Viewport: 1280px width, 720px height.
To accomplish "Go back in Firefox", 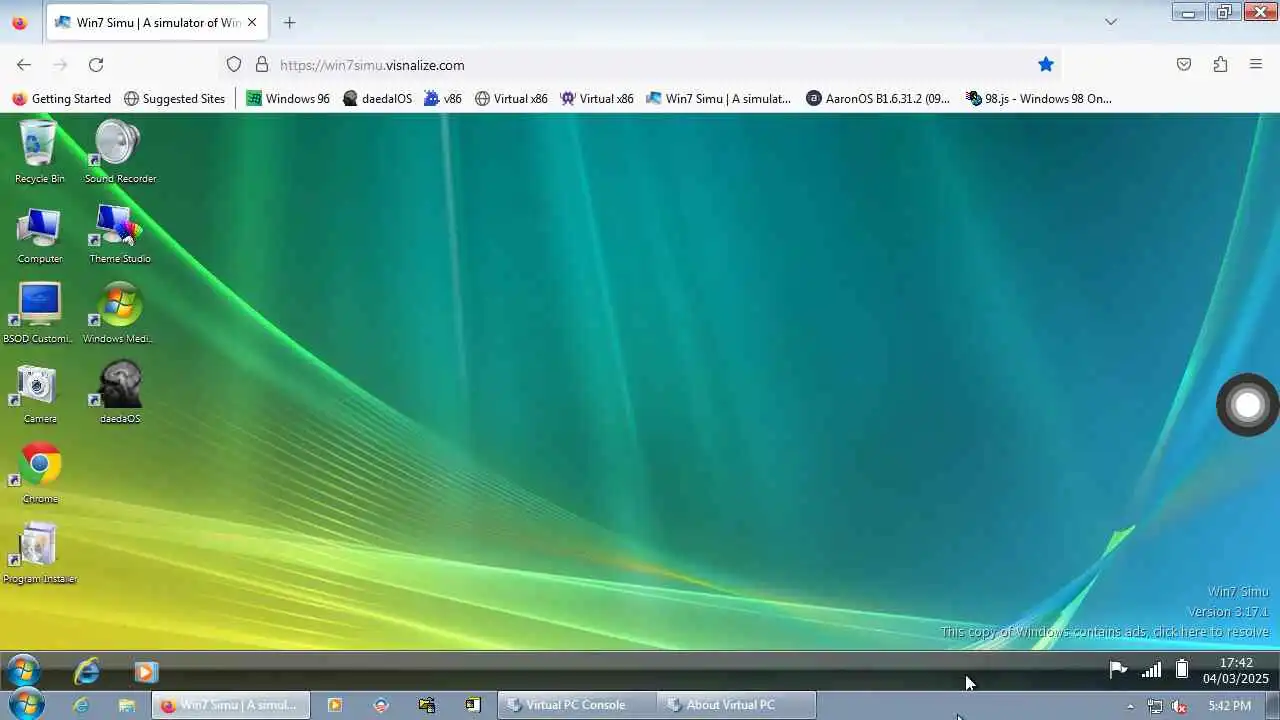I will (x=24, y=64).
